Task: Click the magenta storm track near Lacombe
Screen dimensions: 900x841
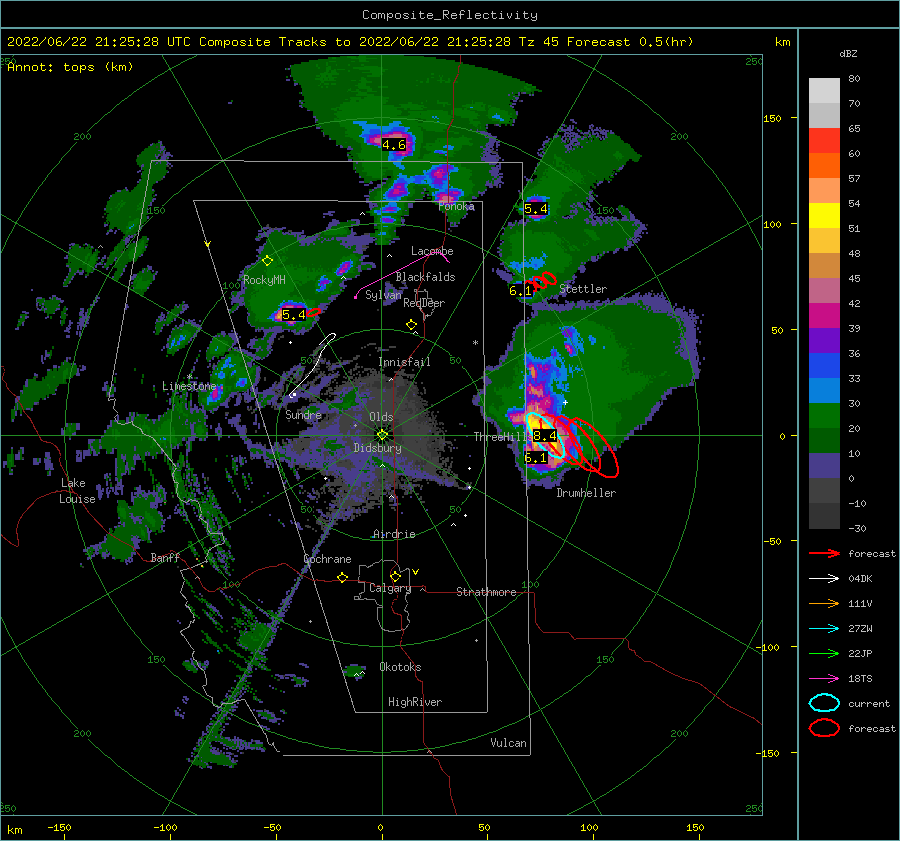Action: pyautogui.click(x=402, y=274)
